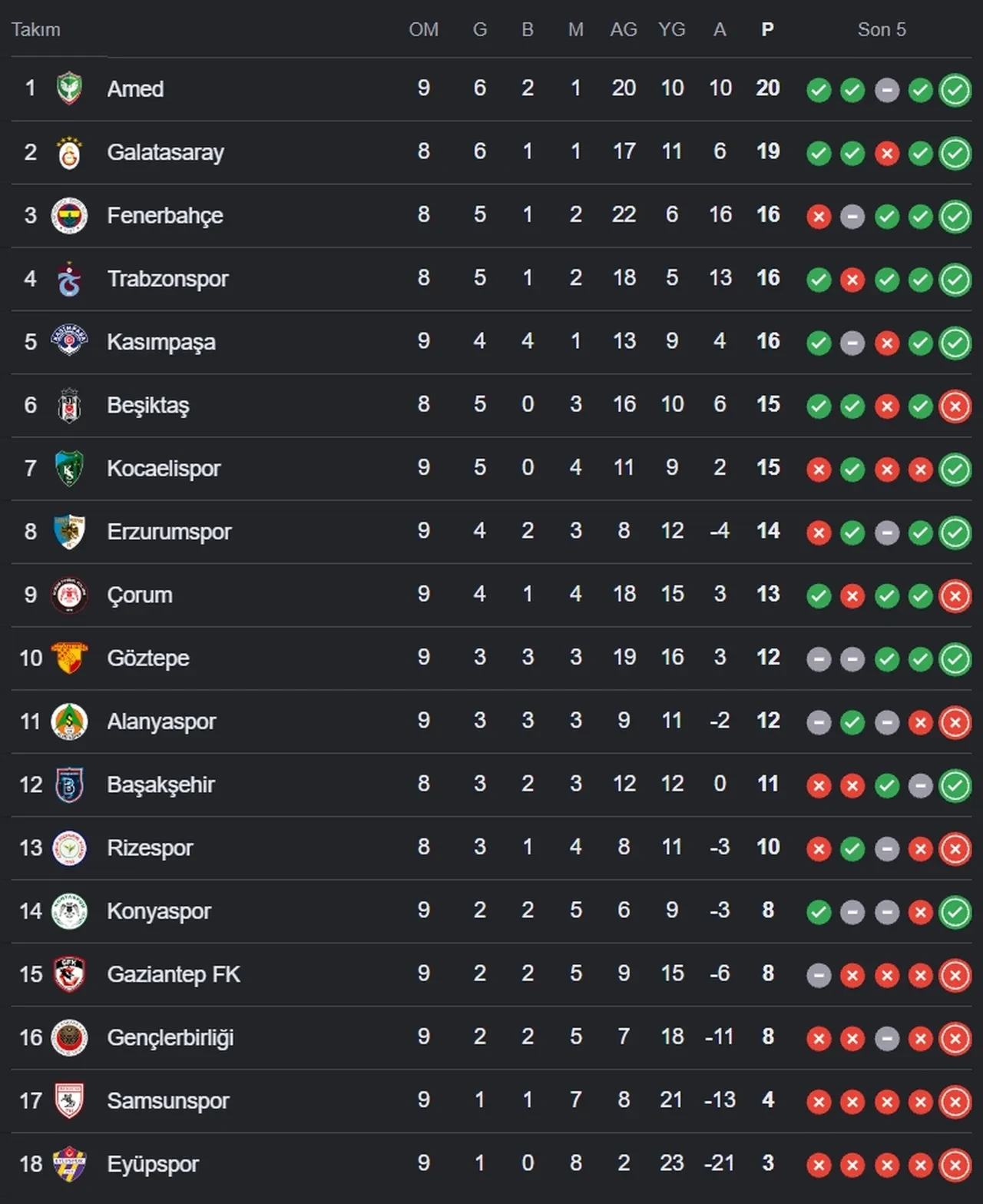Click the Beşiktaş club logo
The image size is (983, 1204).
[x=69, y=405]
